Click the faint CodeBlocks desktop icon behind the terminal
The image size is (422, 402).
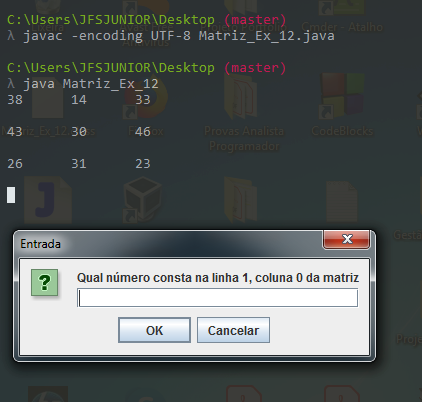click(342, 97)
